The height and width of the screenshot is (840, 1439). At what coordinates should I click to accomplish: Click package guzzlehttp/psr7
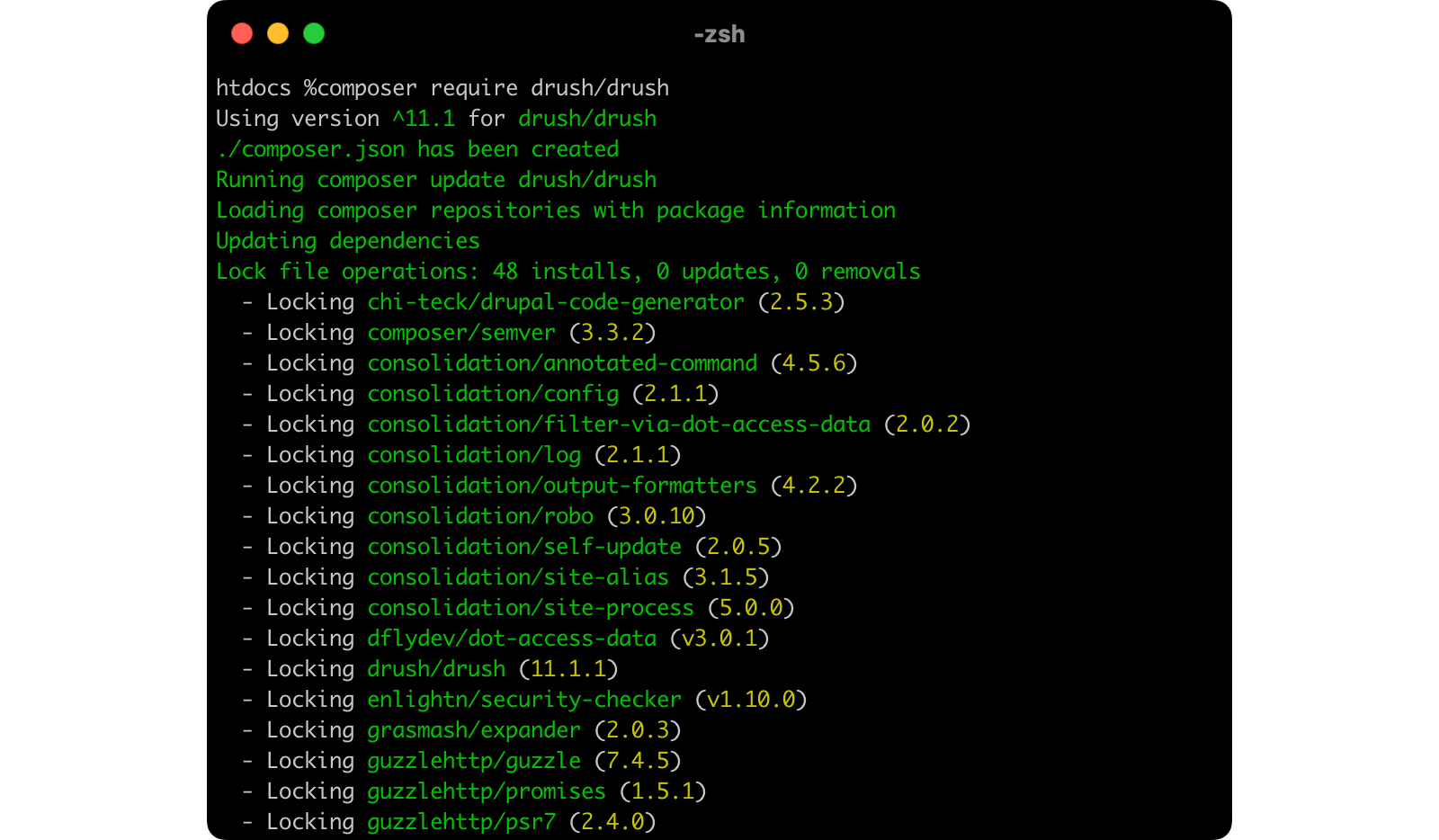(x=461, y=822)
